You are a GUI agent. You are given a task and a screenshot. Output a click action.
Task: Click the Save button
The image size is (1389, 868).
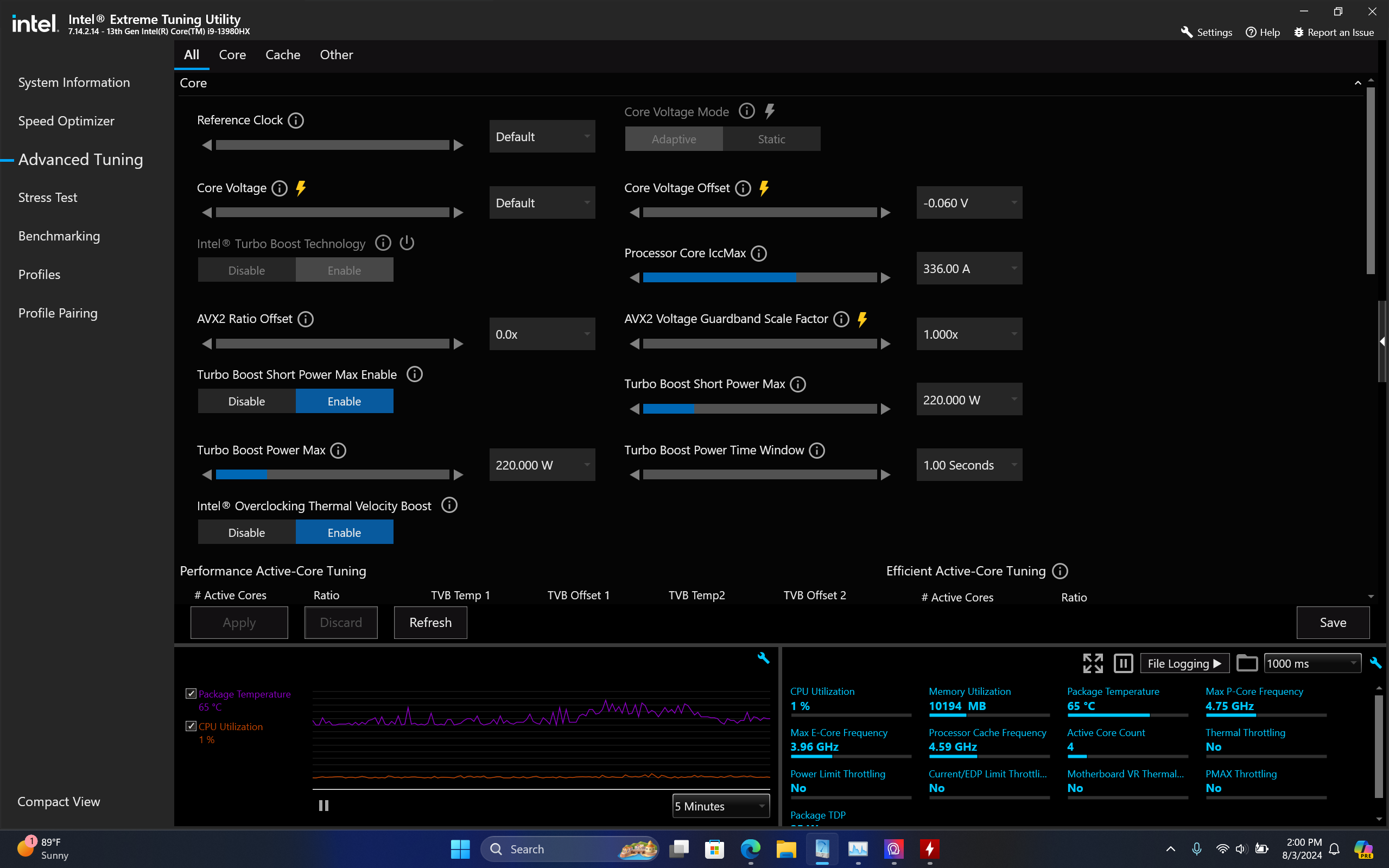click(x=1332, y=622)
